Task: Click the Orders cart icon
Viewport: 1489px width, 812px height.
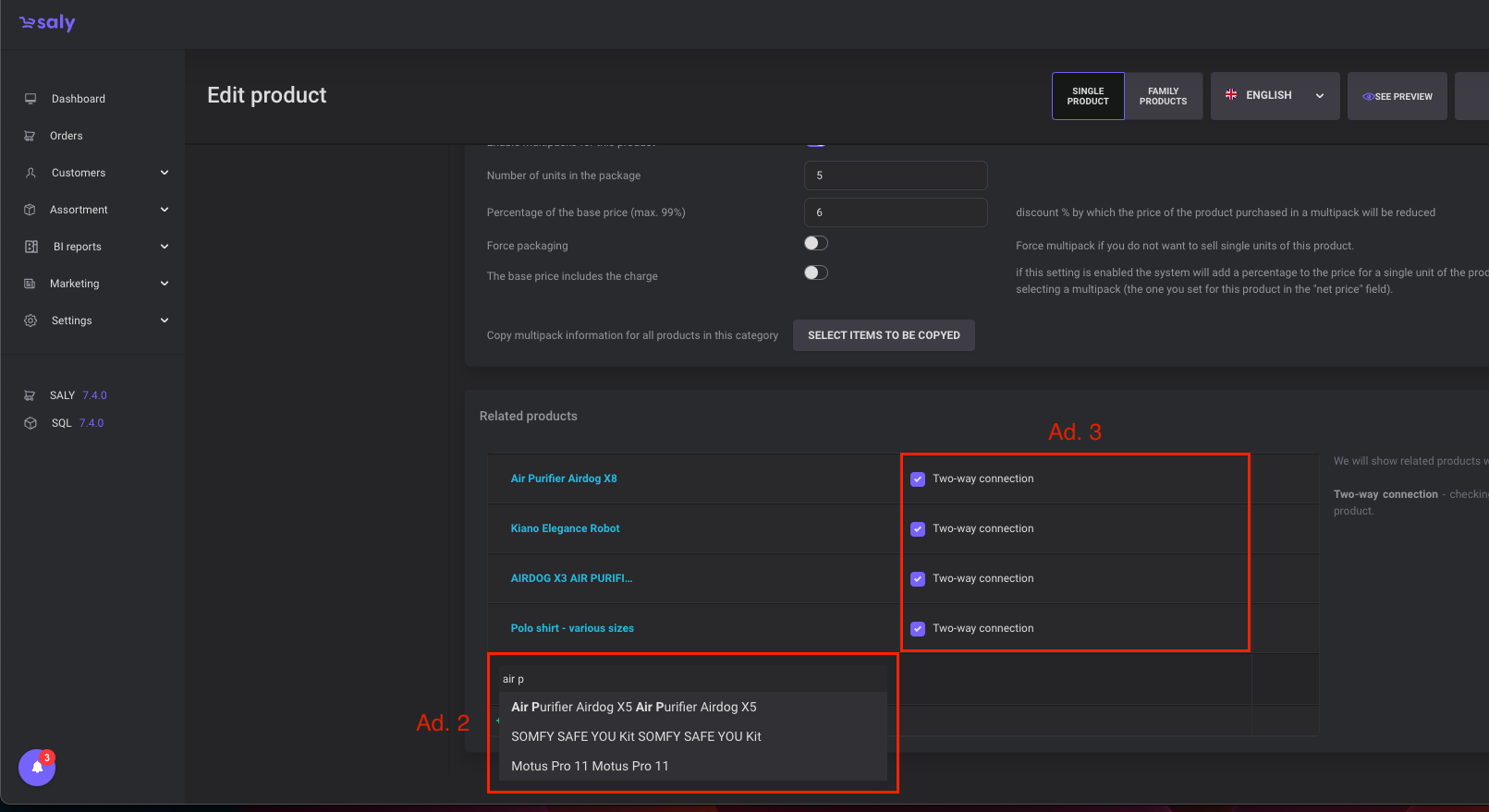Action: [x=30, y=136]
